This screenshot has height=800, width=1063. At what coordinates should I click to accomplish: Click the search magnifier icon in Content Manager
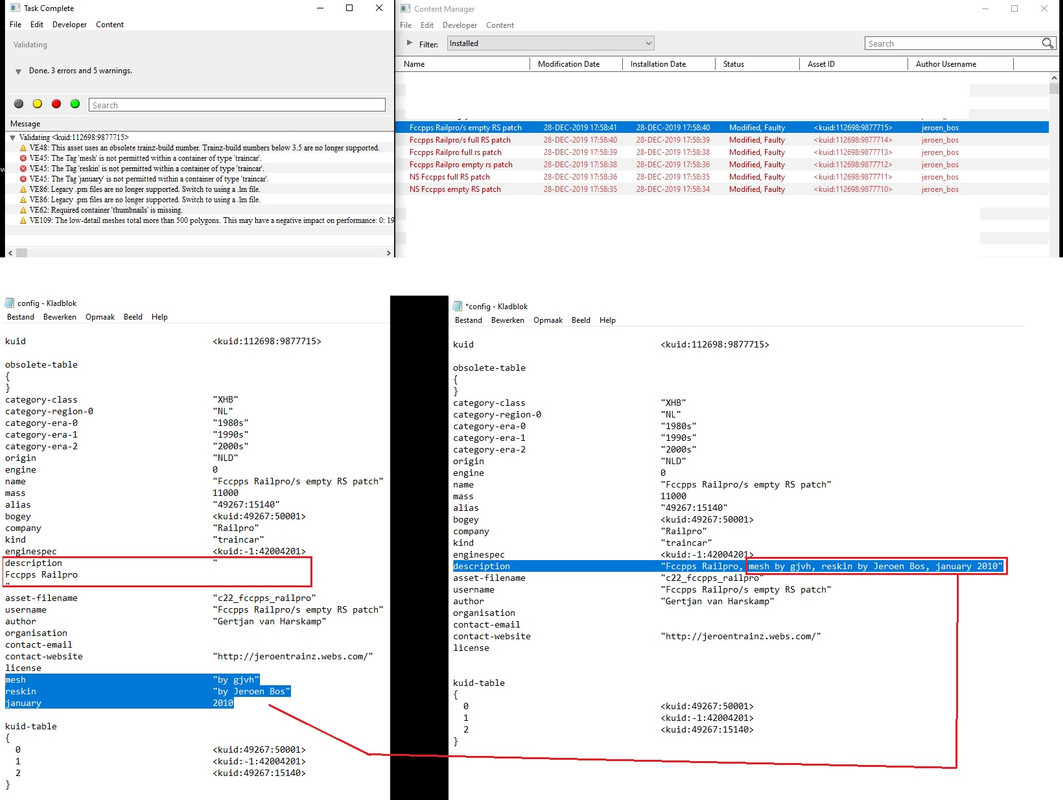point(1047,43)
